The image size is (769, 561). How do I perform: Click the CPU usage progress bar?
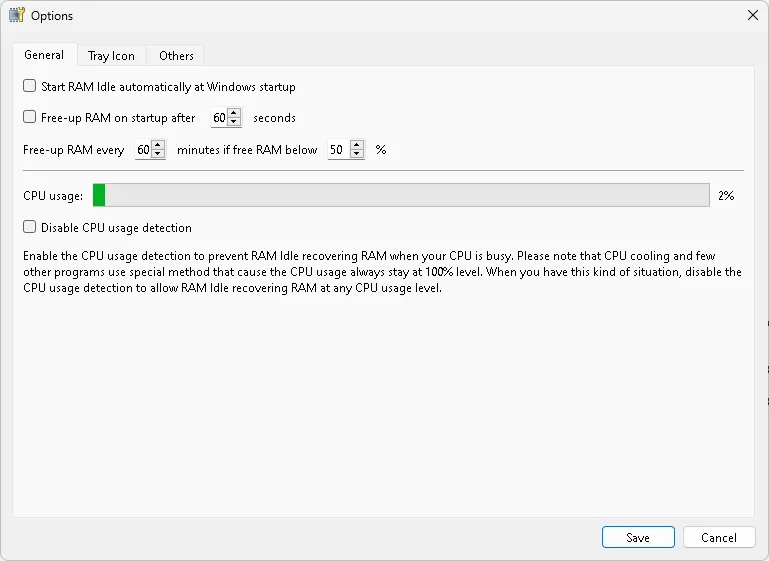(x=400, y=195)
